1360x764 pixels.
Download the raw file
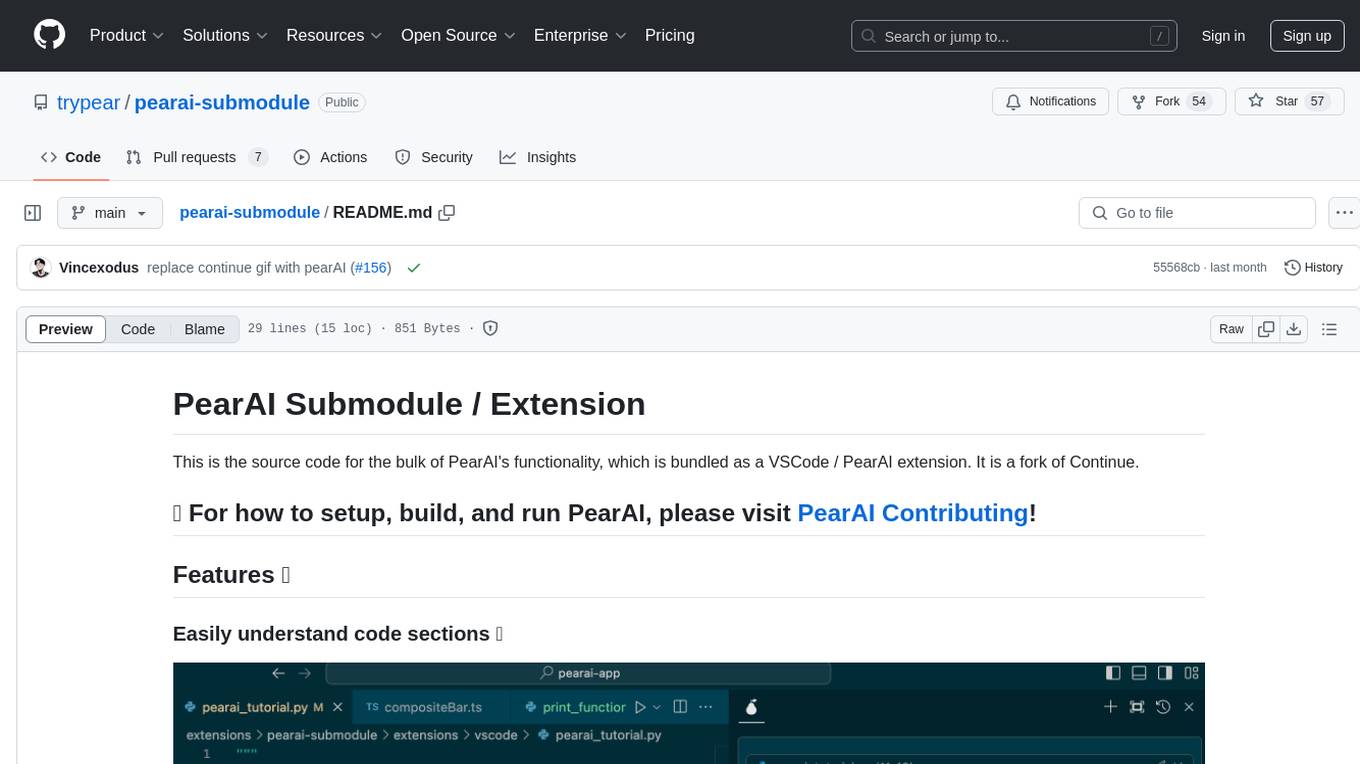[x=1293, y=329]
